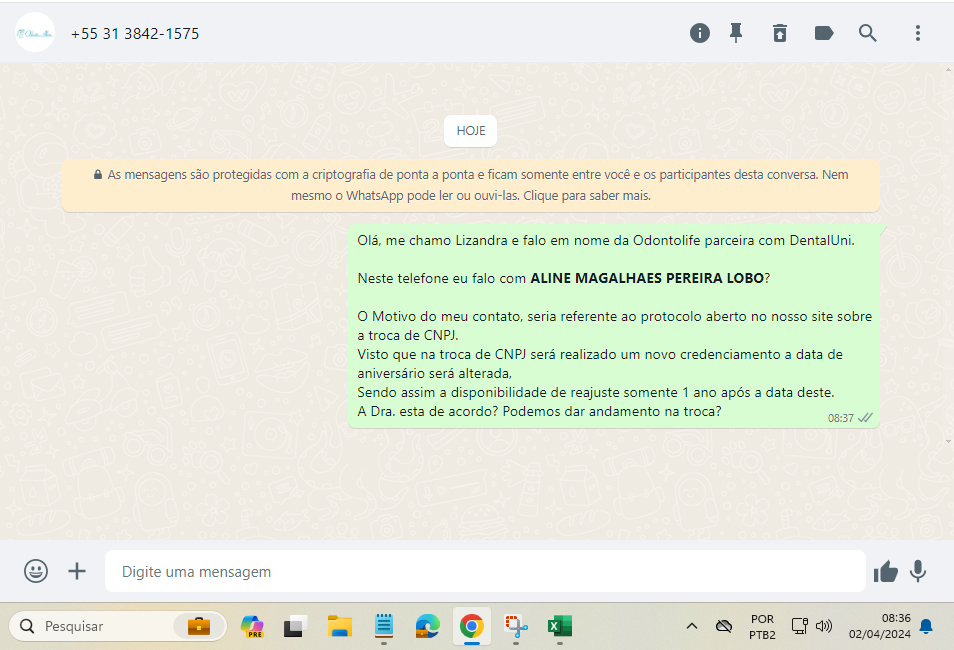
Task: Open Task View in taskbar
Action: pos(295,626)
